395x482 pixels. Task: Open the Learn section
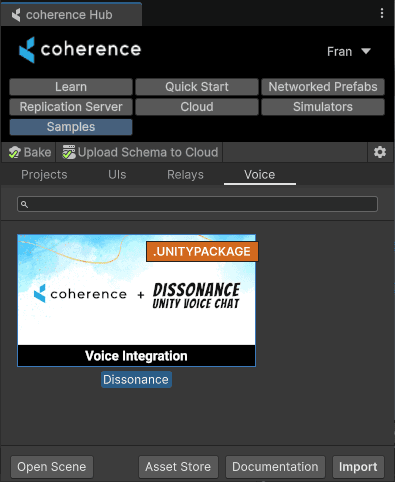coord(71,87)
